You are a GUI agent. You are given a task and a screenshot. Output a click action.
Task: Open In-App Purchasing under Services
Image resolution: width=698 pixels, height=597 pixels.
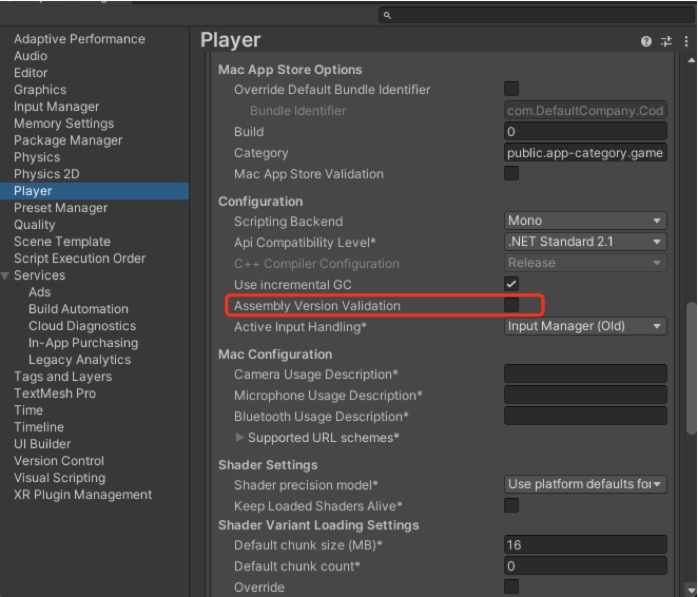point(83,343)
